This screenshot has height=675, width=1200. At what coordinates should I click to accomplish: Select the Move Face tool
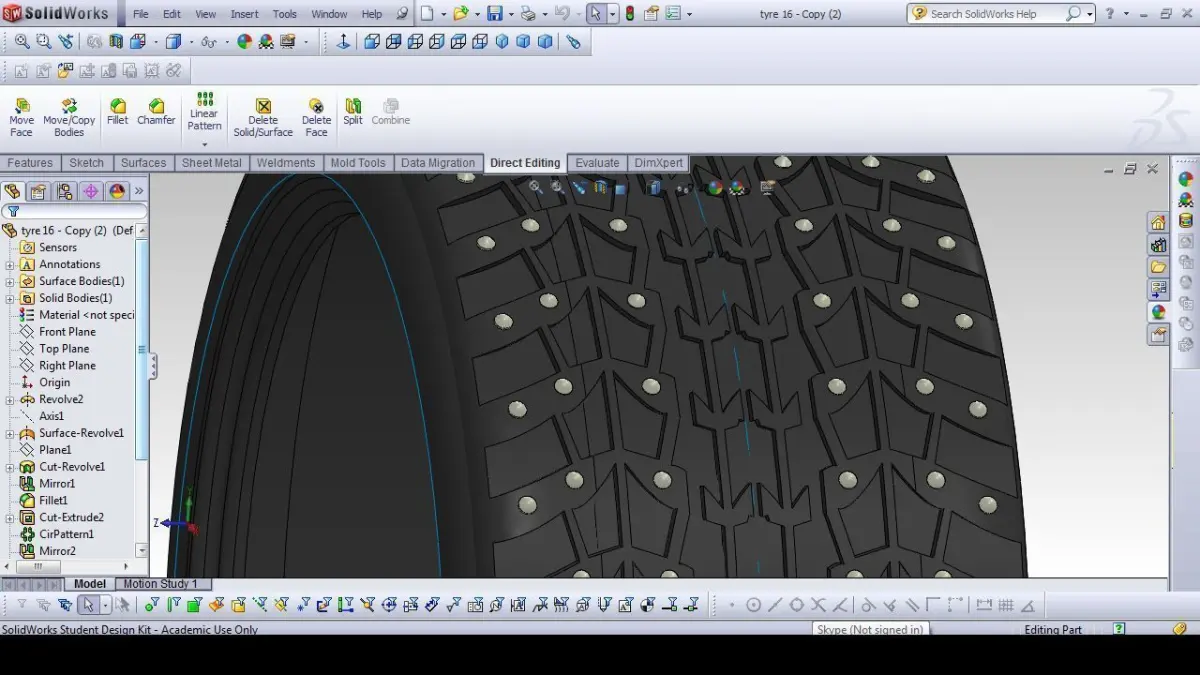click(x=21, y=118)
